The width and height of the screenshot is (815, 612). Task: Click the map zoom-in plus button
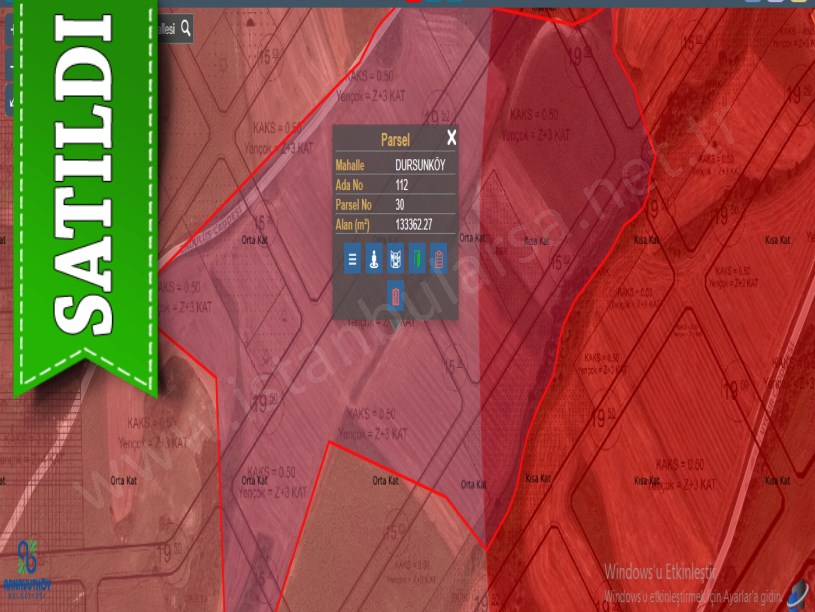tap(11, 30)
